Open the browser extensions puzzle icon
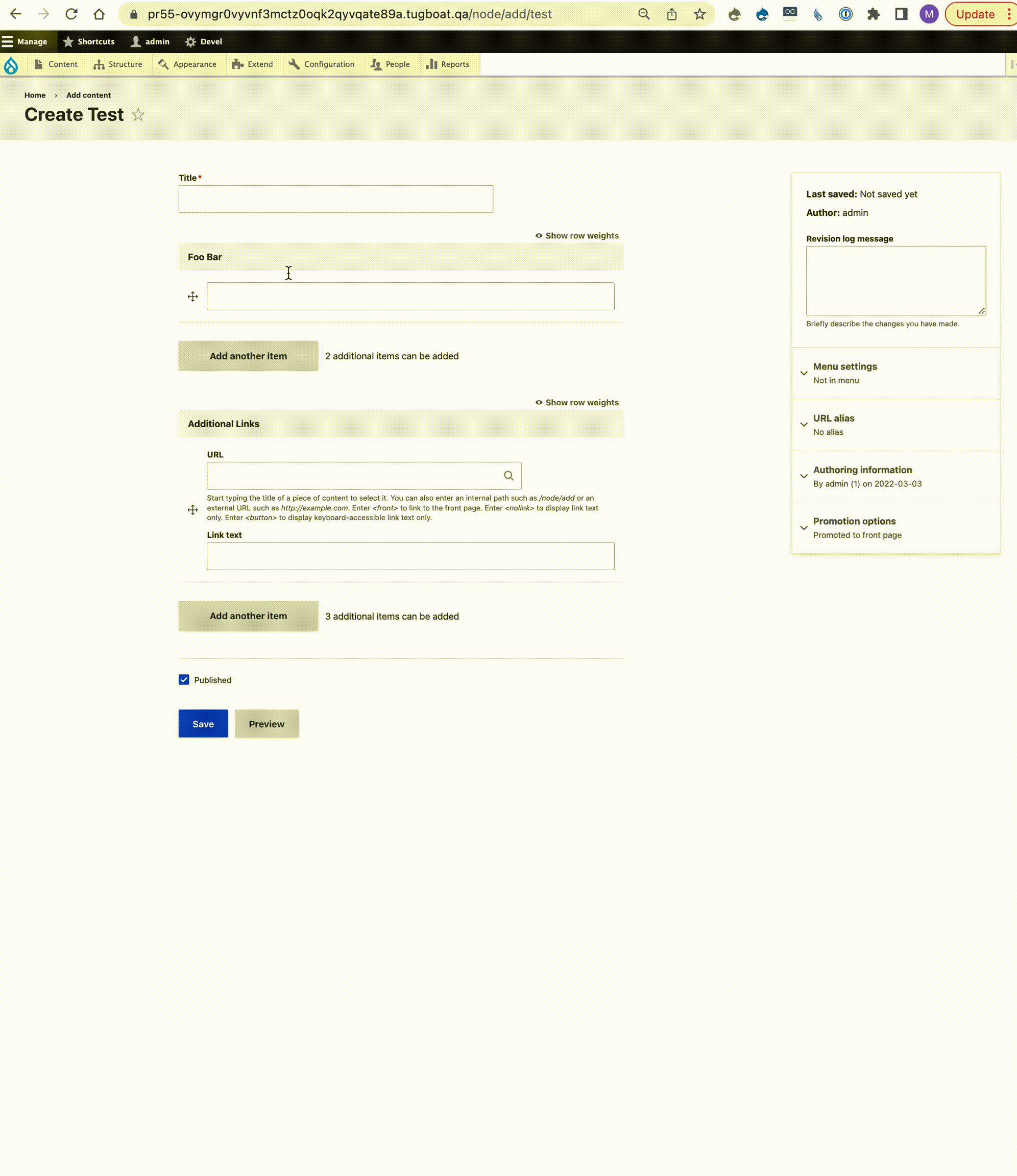The image size is (1017, 1176). (x=874, y=14)
